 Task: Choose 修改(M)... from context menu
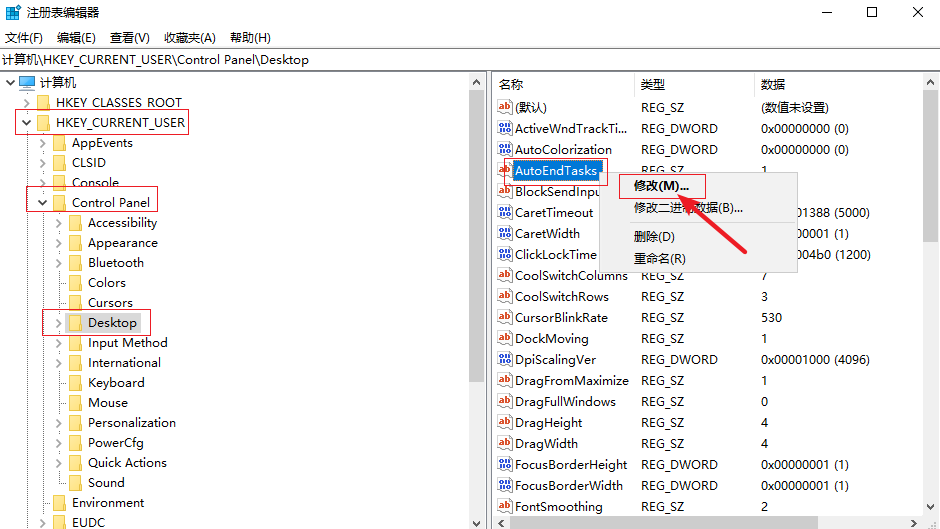[x=661, y=186]
